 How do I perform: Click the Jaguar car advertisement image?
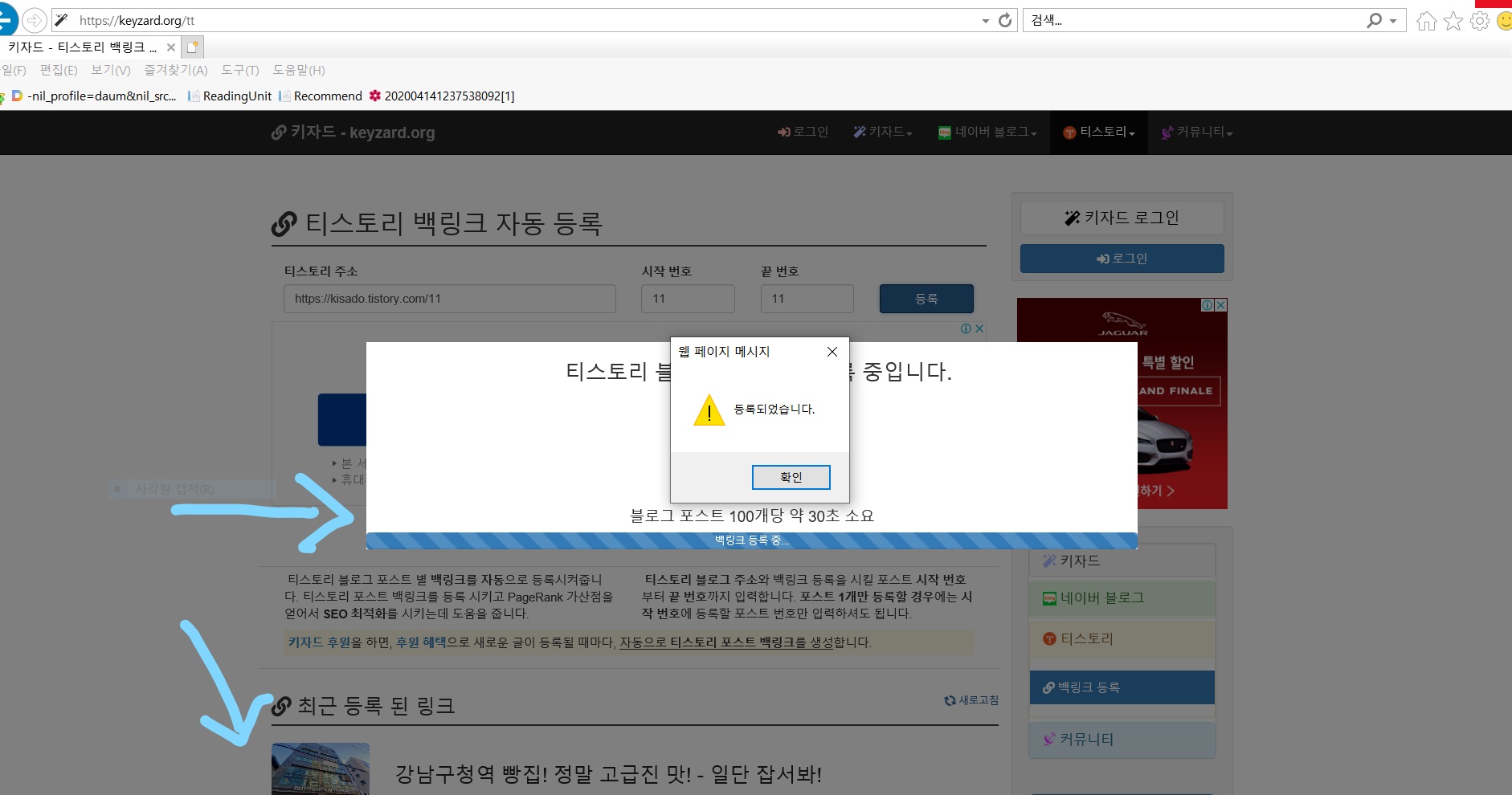1122,404
